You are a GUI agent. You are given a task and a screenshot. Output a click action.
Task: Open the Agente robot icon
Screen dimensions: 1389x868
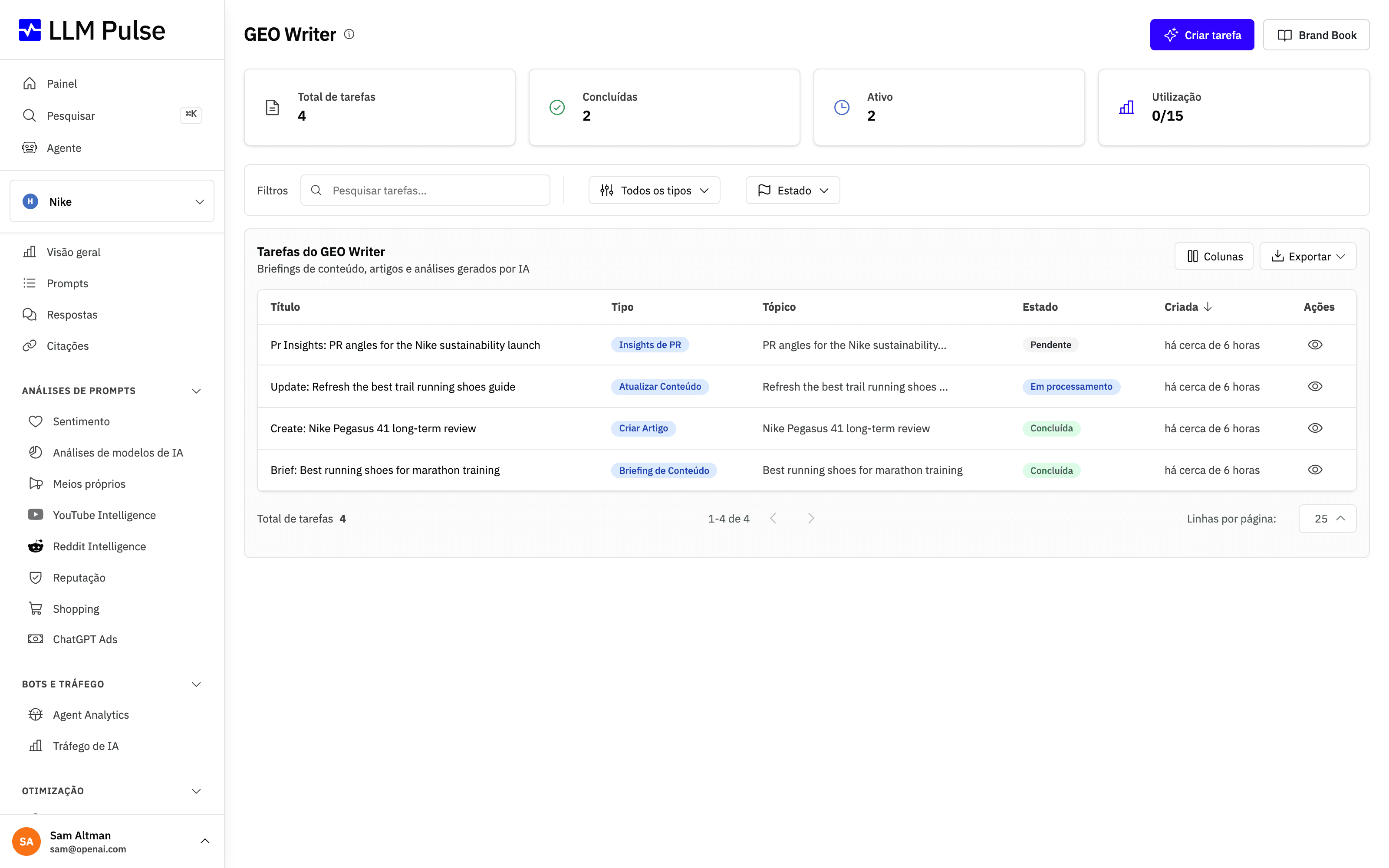coord(29,148)
